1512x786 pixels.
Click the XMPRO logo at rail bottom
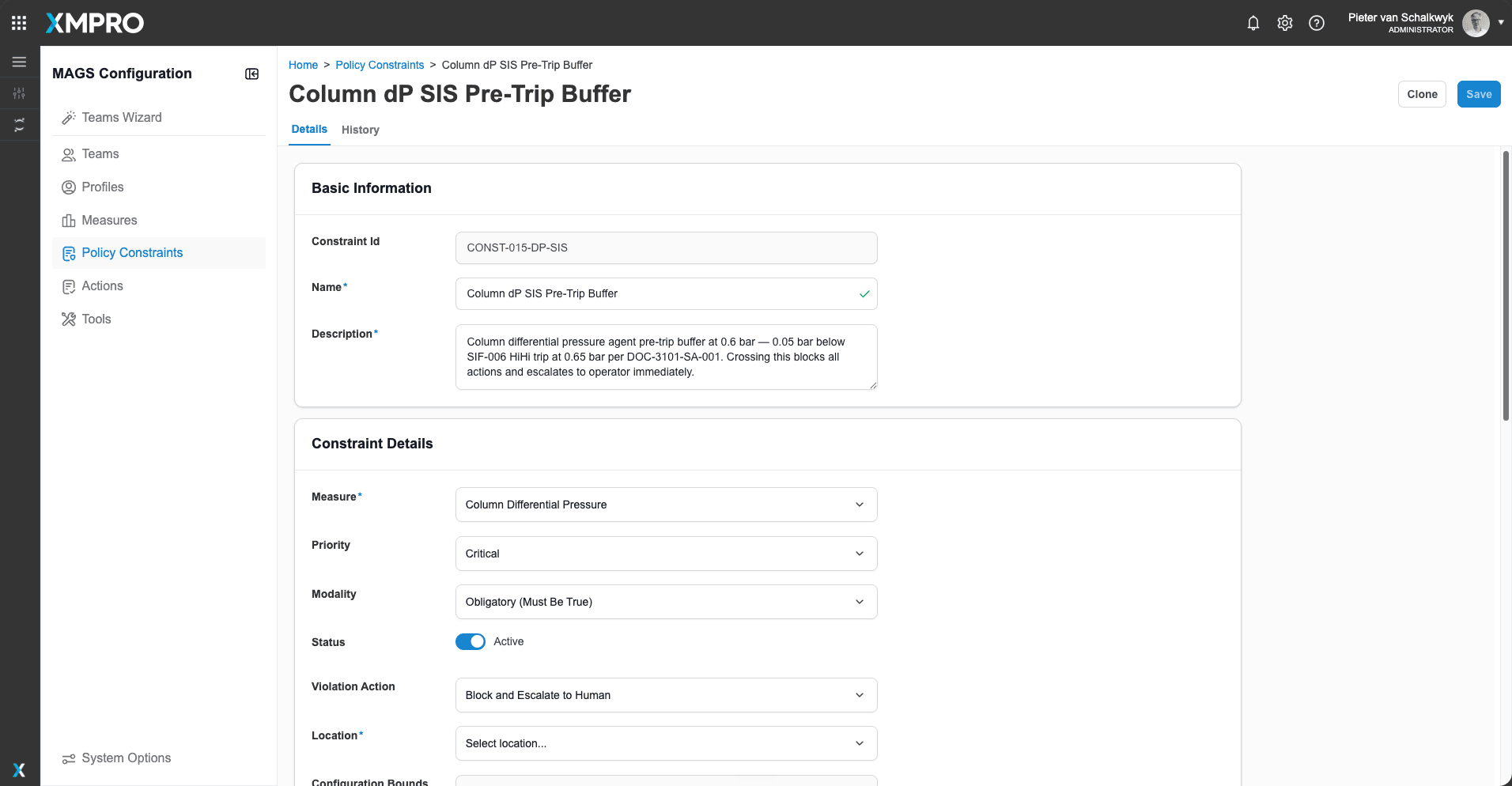coord(20,769)
